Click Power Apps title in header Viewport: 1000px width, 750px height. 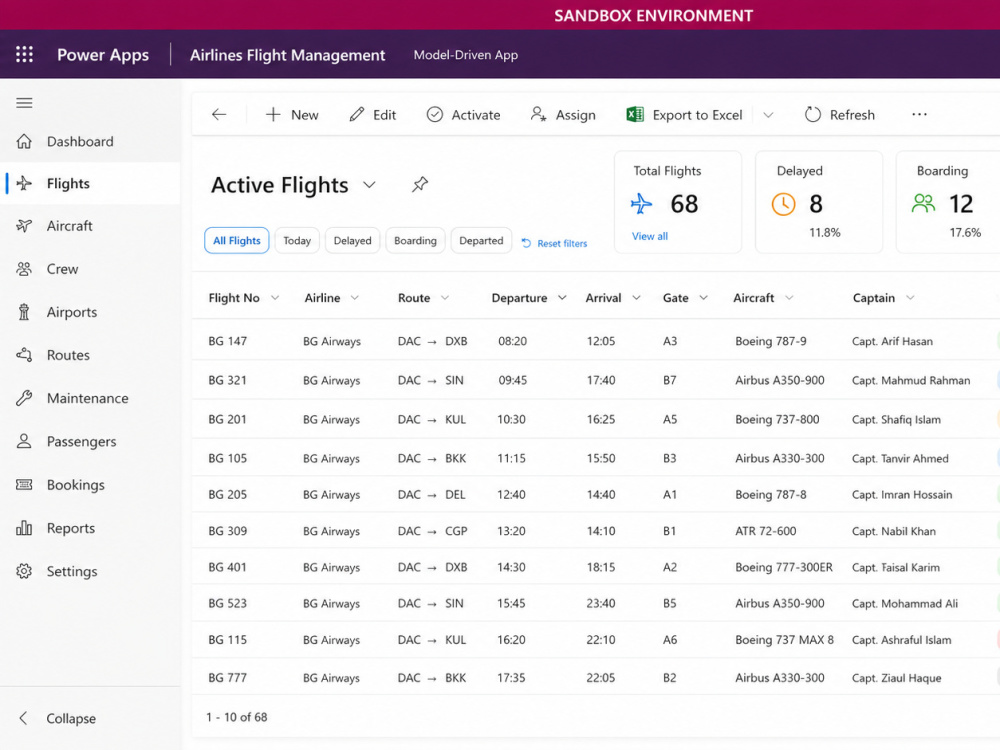[x=103, y=55]
